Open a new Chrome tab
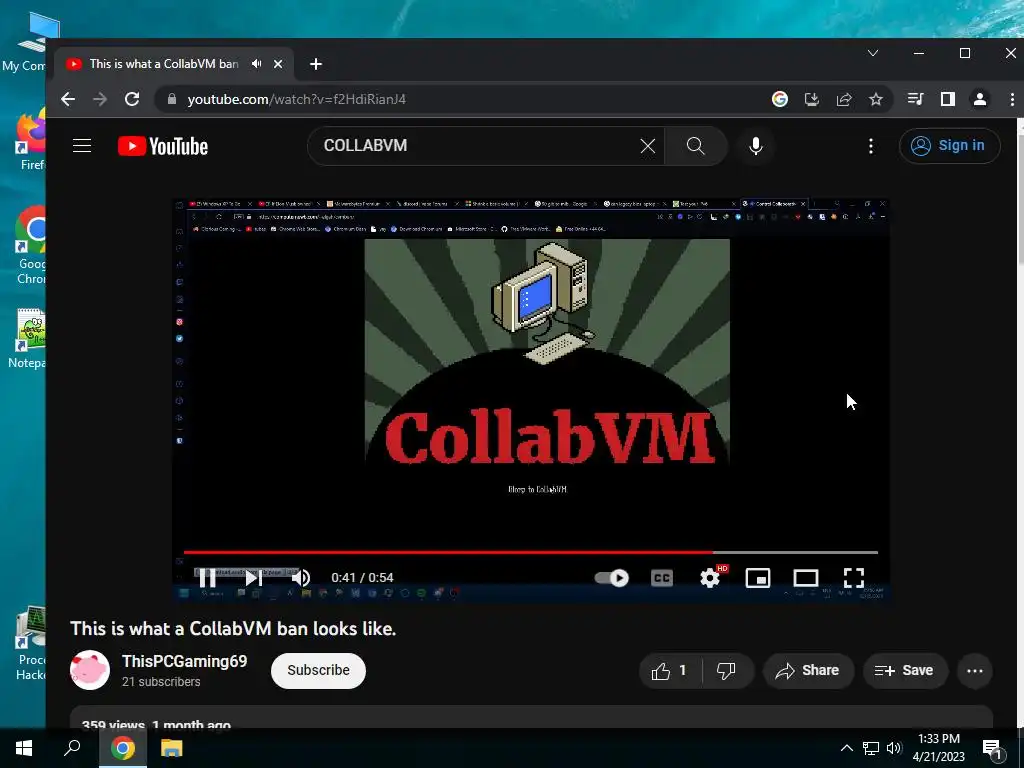 coord(315,63)
